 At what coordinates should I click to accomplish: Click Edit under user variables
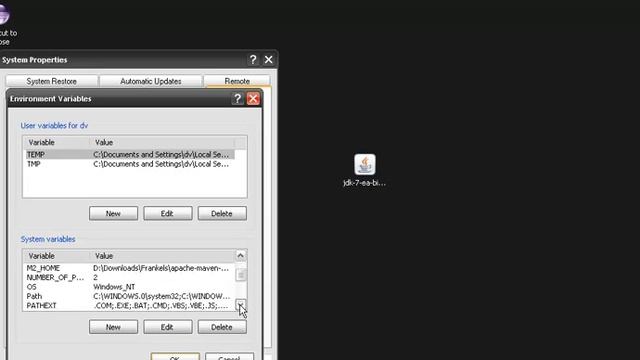click(168, 213)
